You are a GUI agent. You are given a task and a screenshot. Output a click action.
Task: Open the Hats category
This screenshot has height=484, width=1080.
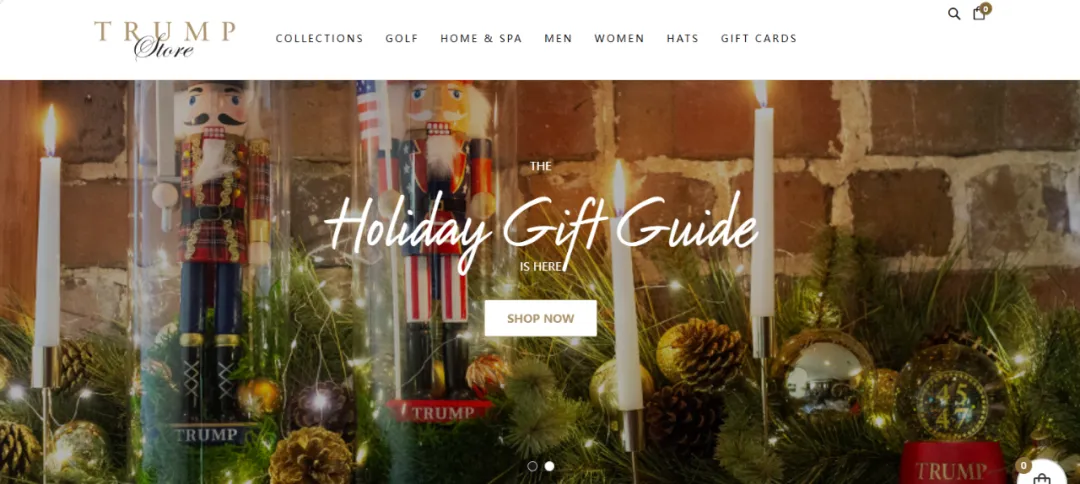click(x=683, y=39)
